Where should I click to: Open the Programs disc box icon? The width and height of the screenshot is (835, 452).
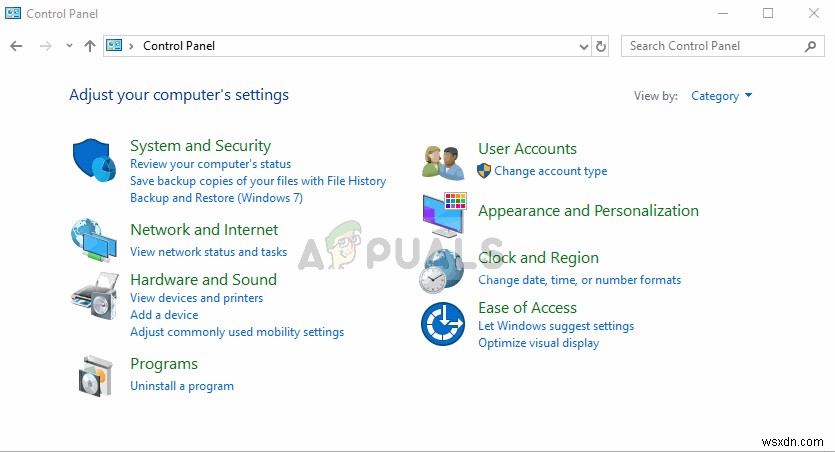95,376
